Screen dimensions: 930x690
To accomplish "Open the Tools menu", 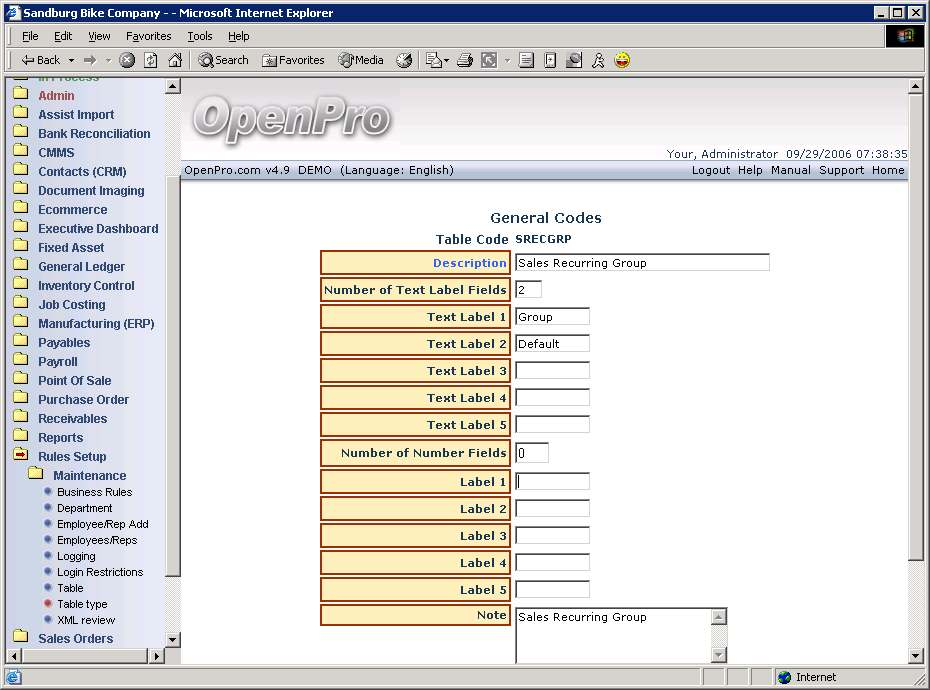I will [200, 36].
